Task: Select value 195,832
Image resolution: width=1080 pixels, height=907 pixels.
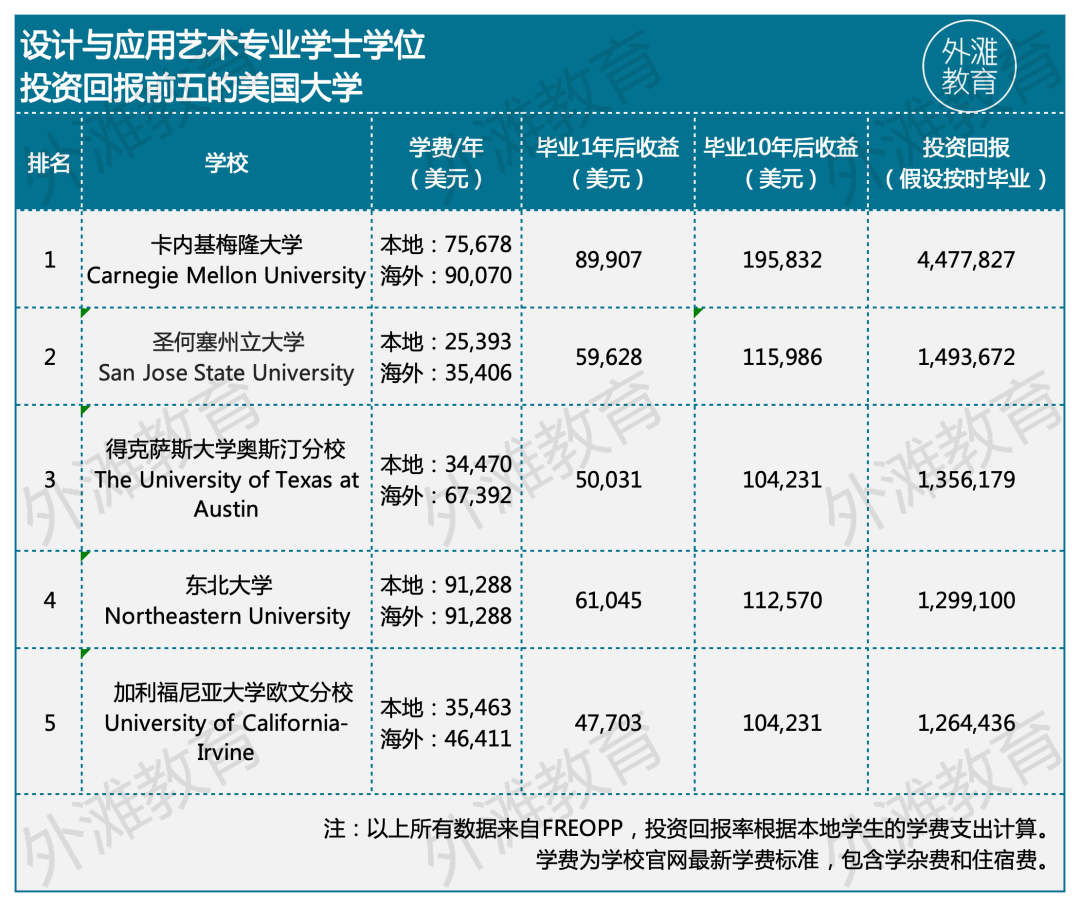Action: 782,260
